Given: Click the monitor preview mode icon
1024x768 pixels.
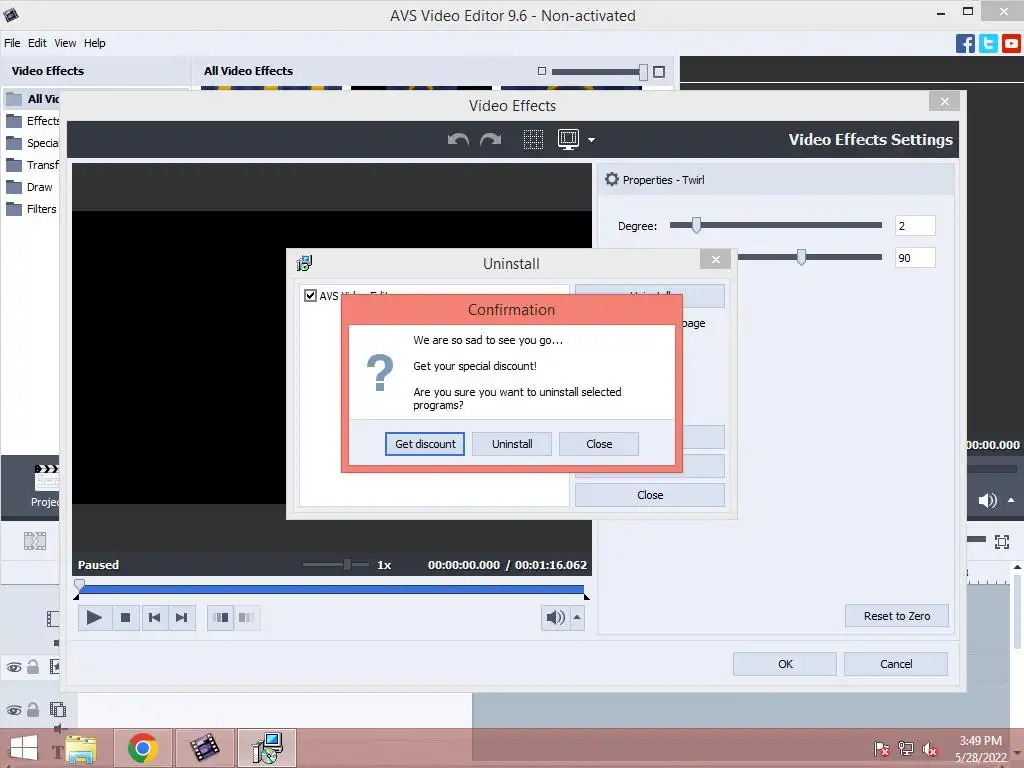Looking at the screenshot, I should [568, 139].
